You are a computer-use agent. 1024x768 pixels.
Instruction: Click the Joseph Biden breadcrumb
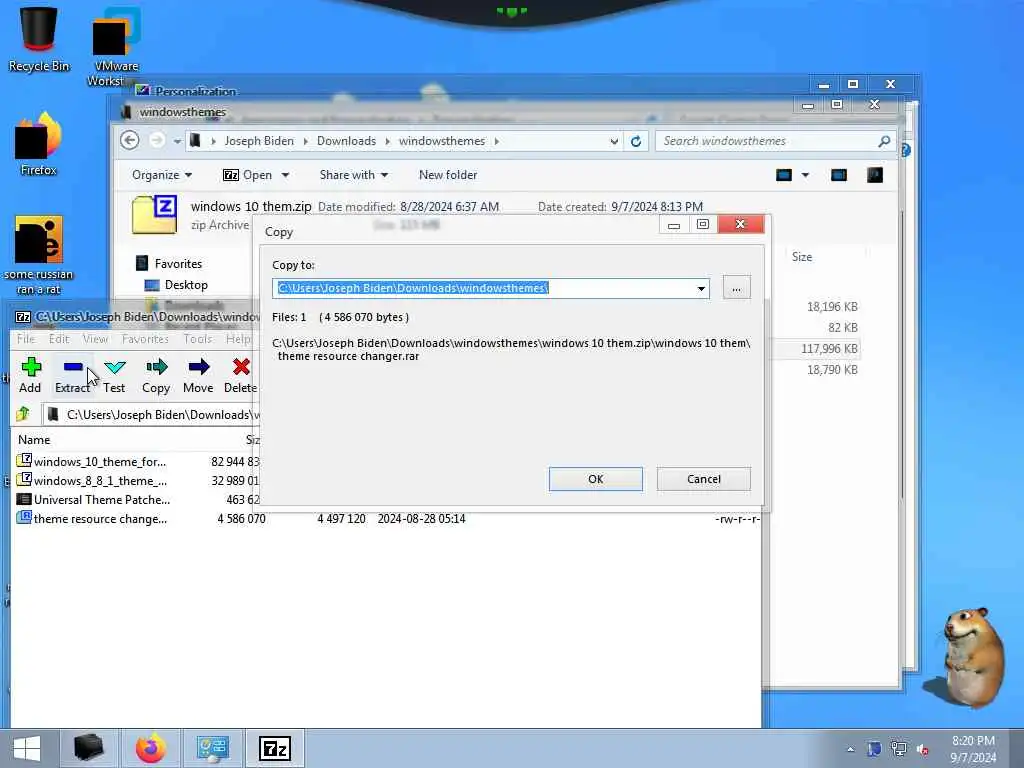[x=259, y=141]
